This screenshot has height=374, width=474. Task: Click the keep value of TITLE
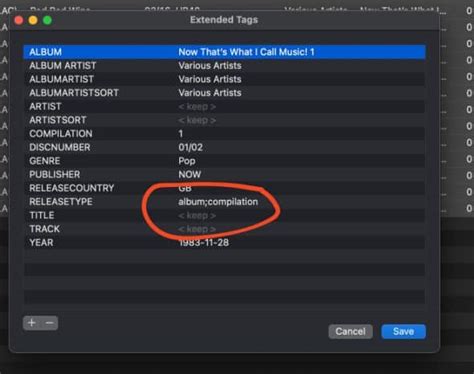coord(197,216)
